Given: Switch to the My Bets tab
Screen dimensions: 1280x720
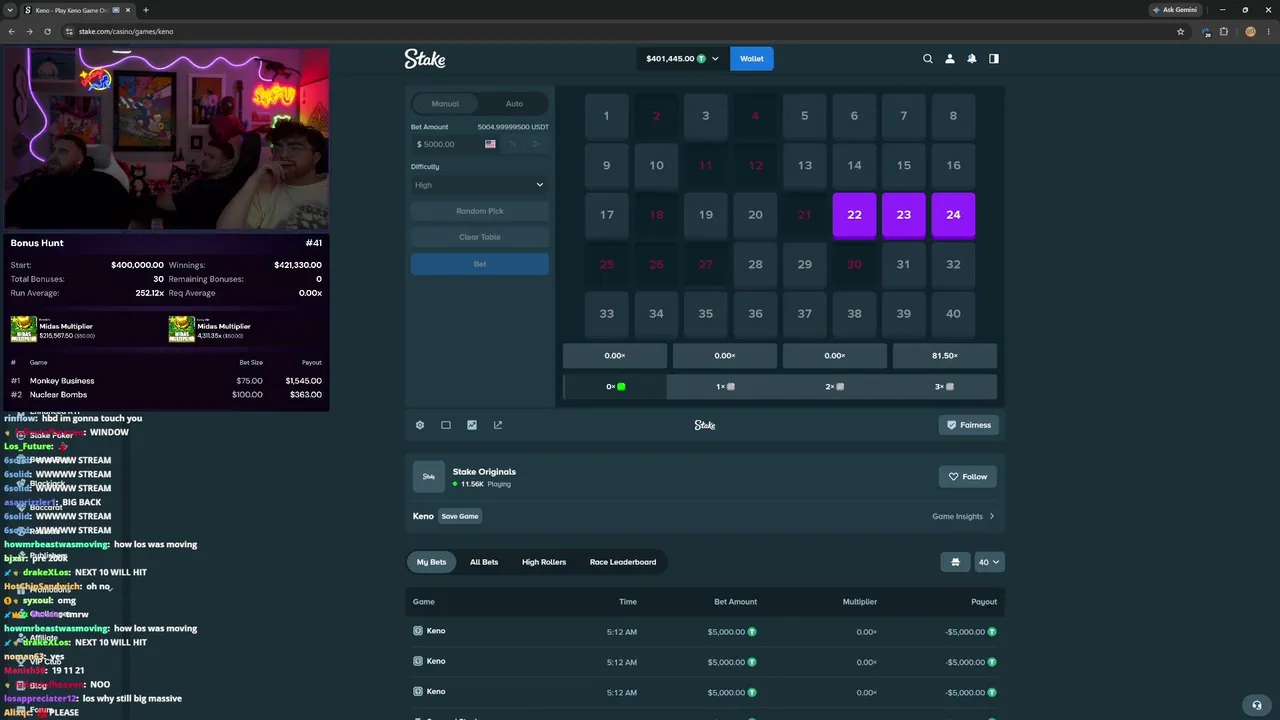Looking at the screenshot, I should [x=431, y=562].
